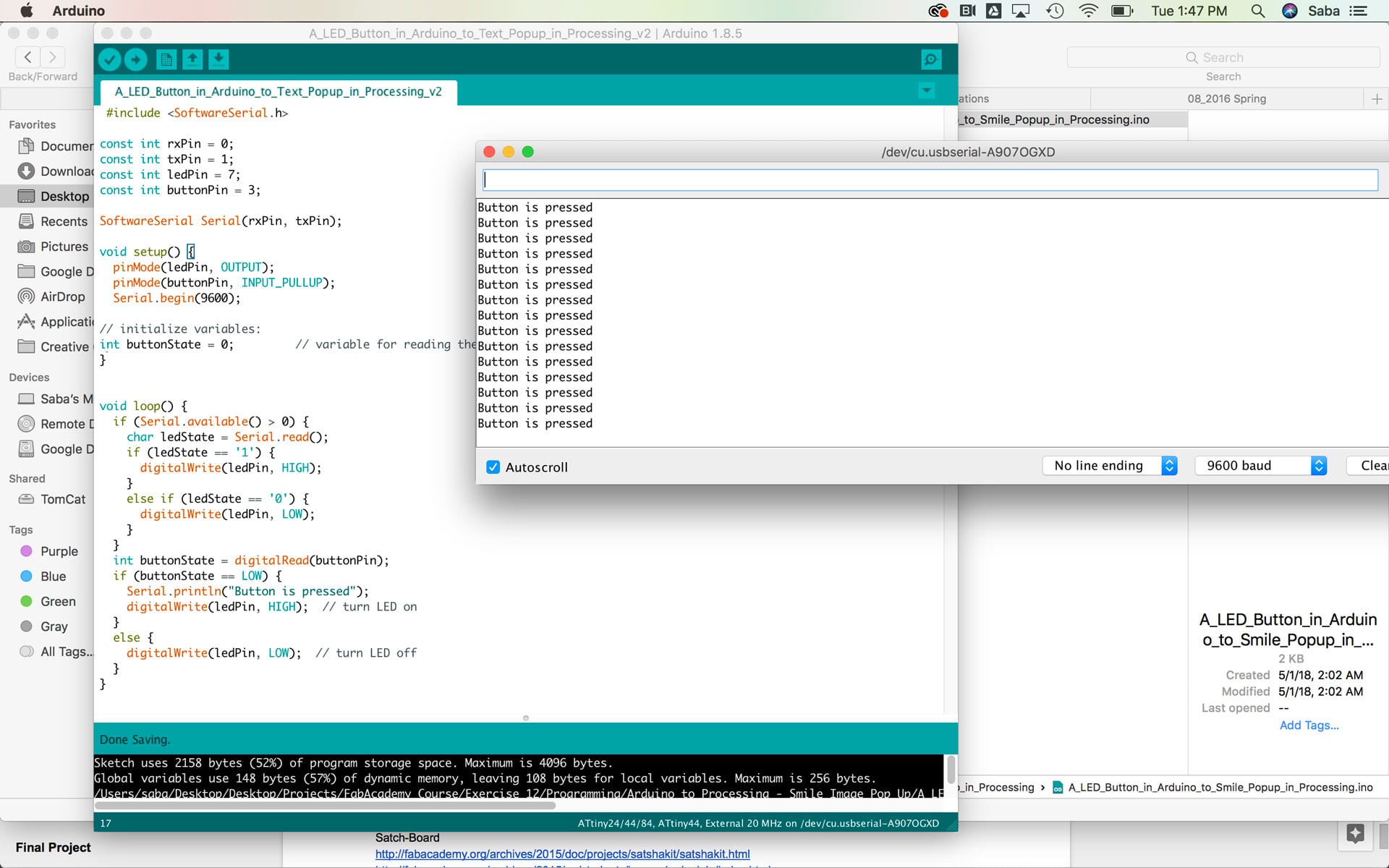Open the 9600 baud rate dropdown

click(x=1261, y=466)
